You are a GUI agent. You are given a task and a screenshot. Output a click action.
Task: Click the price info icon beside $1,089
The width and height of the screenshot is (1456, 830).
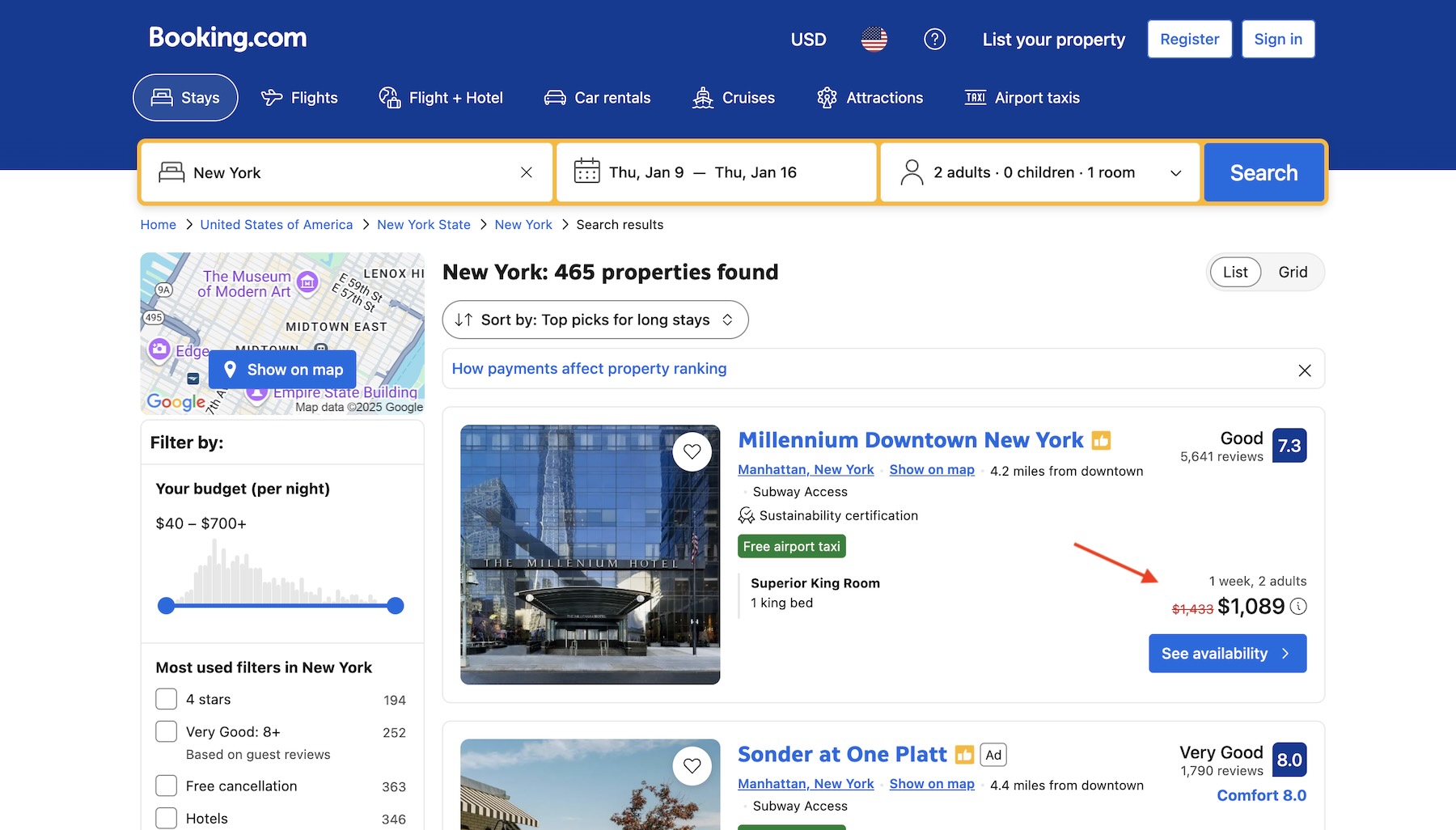click(1298, 606)
